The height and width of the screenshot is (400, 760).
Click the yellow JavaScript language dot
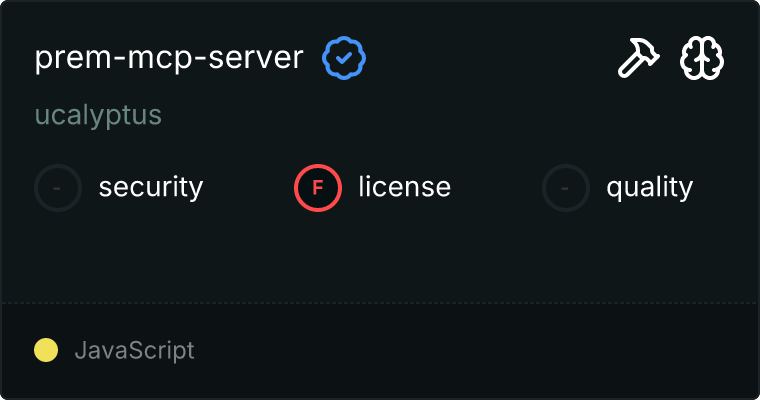45,350
